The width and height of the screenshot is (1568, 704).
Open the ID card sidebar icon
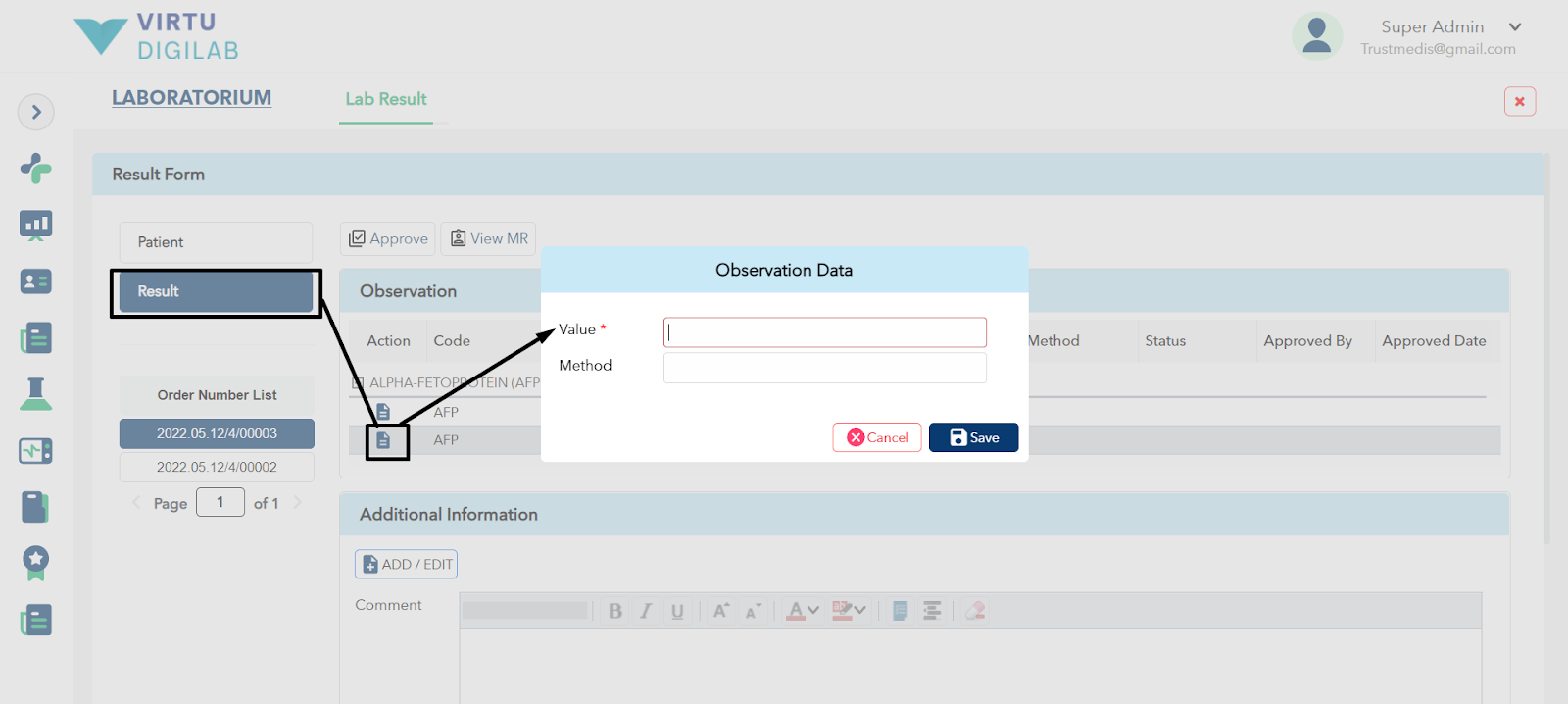click(36, 281)
